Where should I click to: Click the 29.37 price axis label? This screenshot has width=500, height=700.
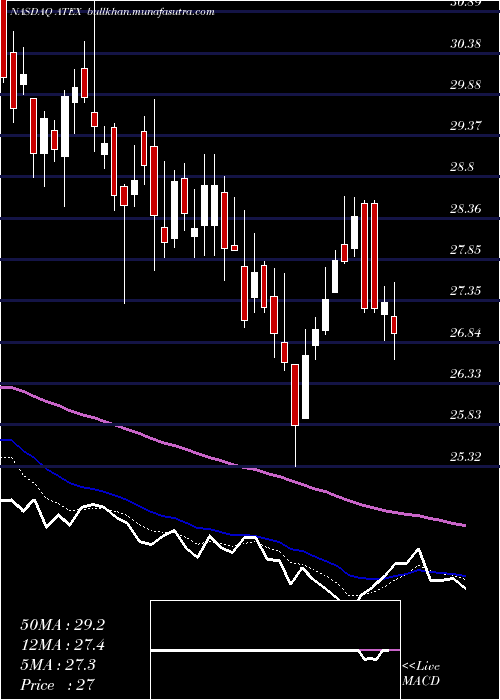pos(465,126)
